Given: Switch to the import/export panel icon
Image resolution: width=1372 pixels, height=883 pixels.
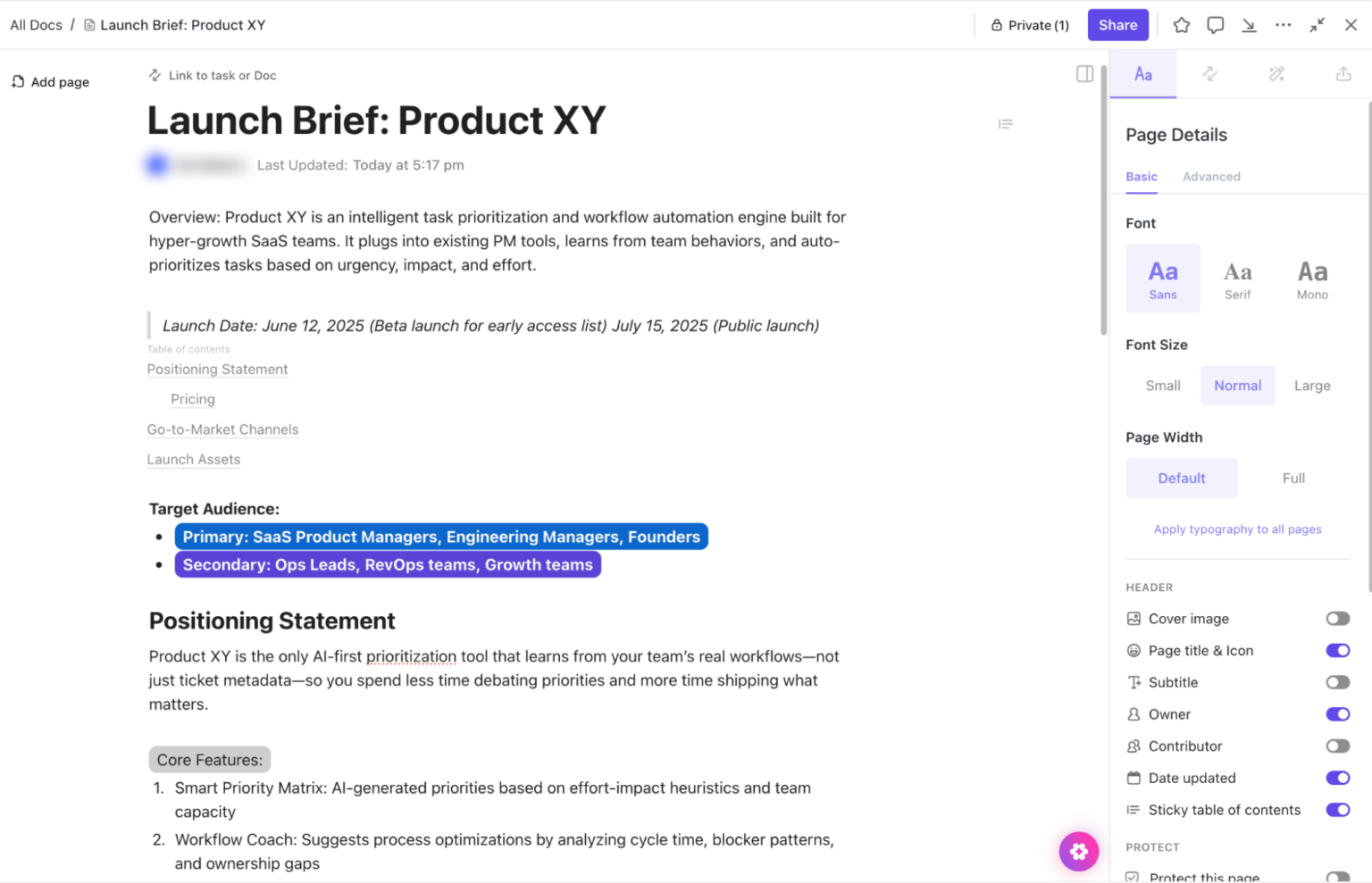Looking at the screenshot, I should point(1343,74).
